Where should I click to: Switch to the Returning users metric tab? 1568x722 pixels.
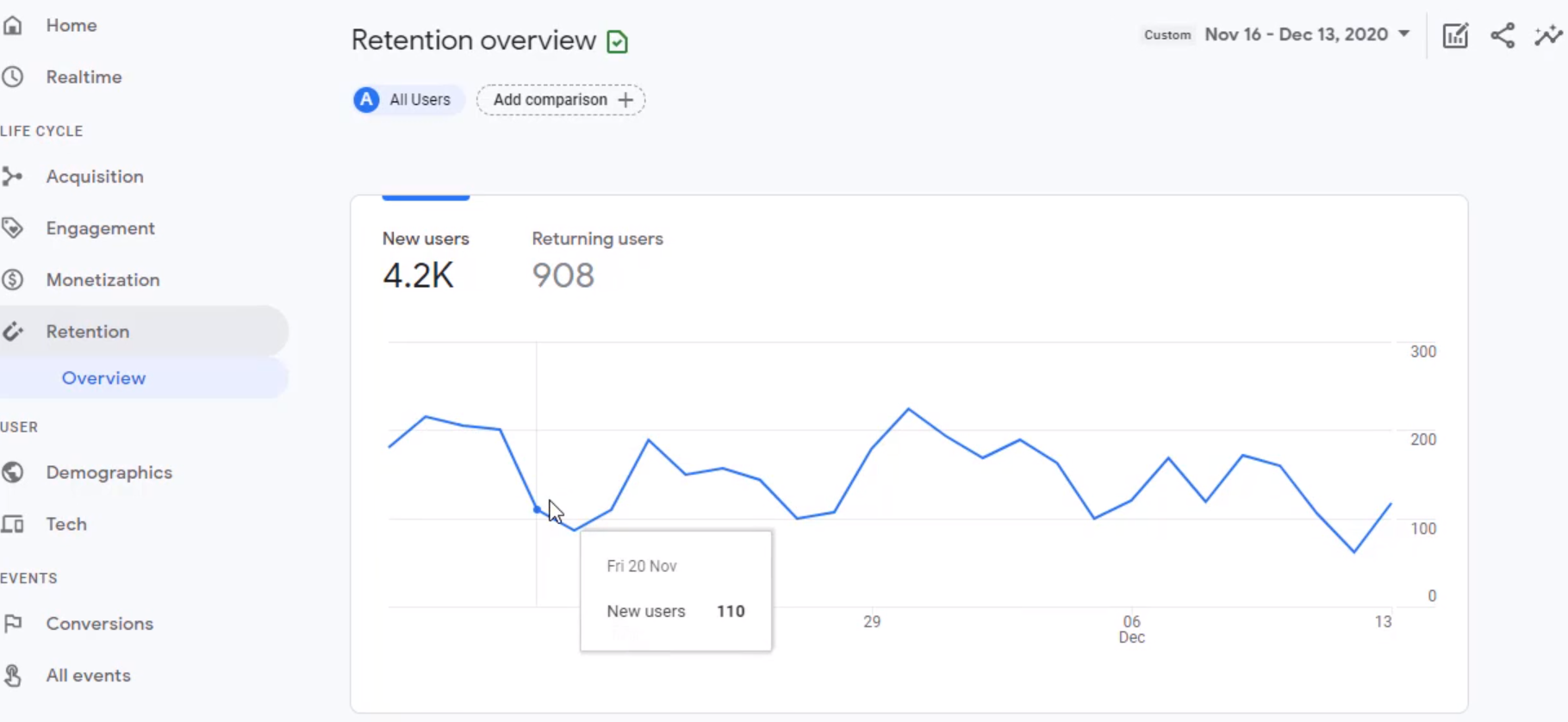coord(597,258)
